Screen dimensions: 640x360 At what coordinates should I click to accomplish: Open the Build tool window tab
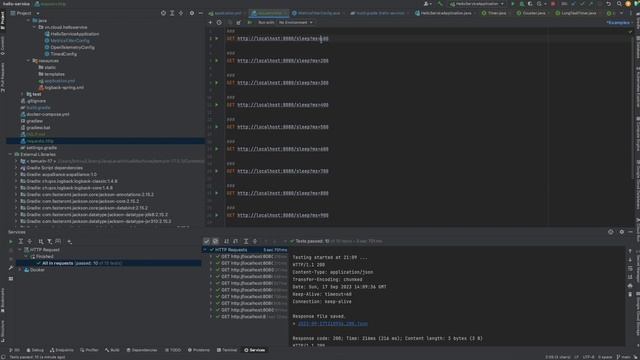[112, 350]
